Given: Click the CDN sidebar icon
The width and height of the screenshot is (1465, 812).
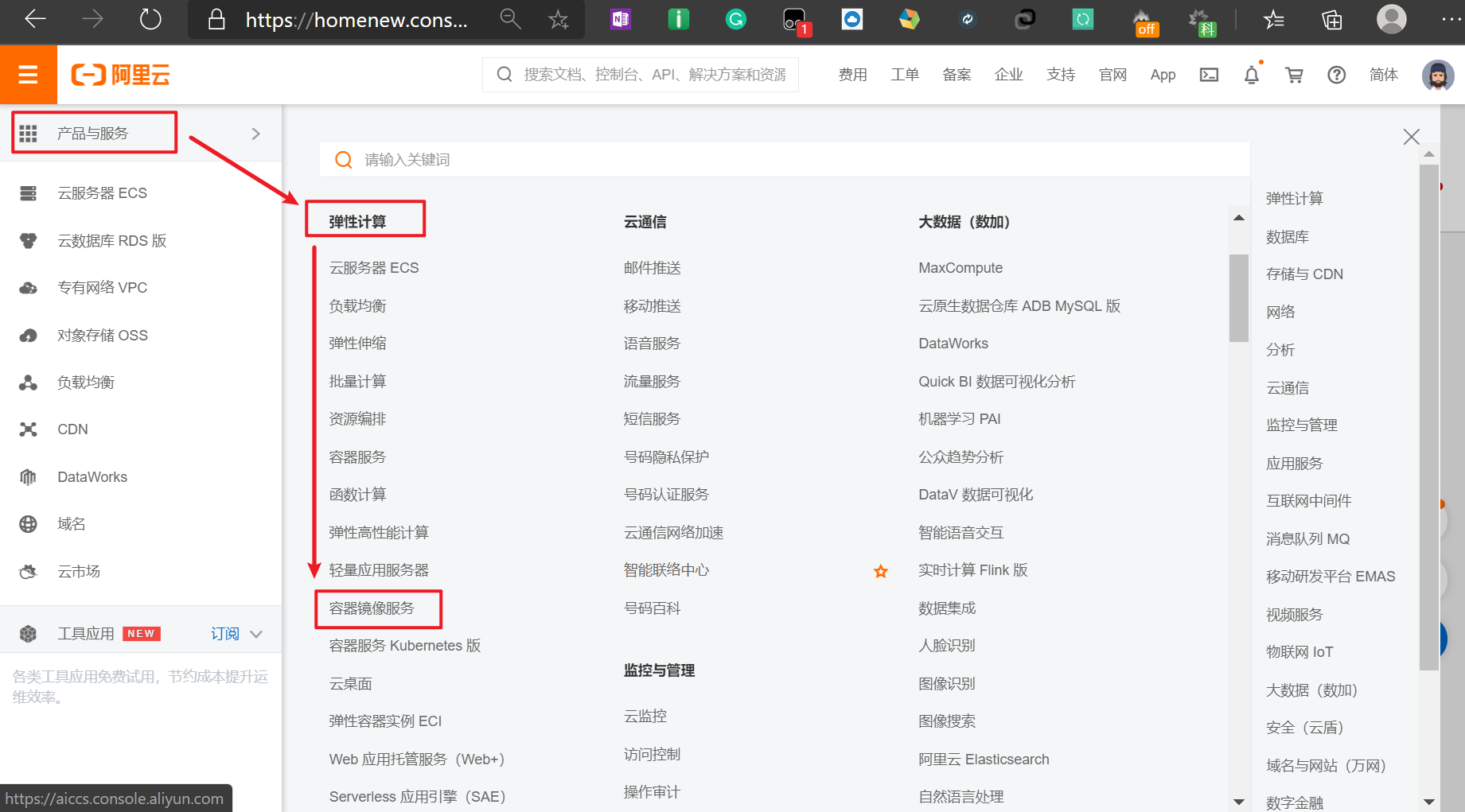Looking at the screenshot, I should 28,429.
